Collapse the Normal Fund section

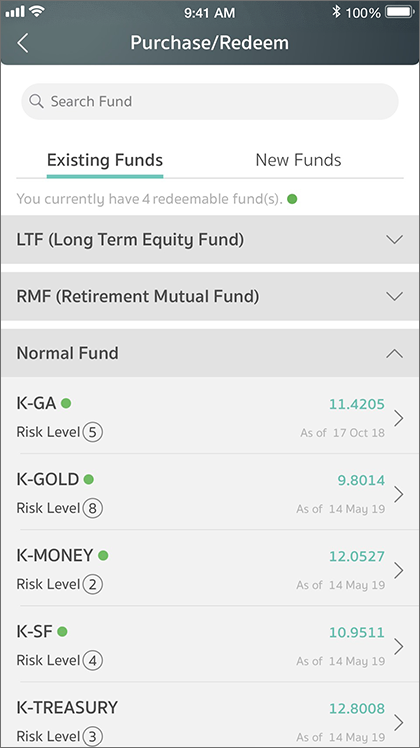(x=210, y=353)
